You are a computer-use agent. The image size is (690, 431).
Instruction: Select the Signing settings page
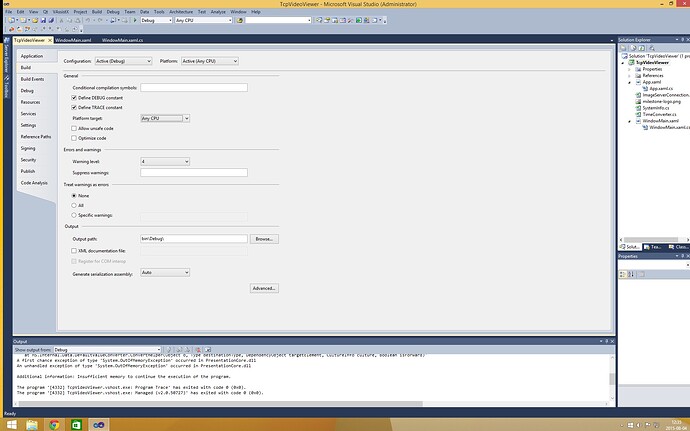28,148
